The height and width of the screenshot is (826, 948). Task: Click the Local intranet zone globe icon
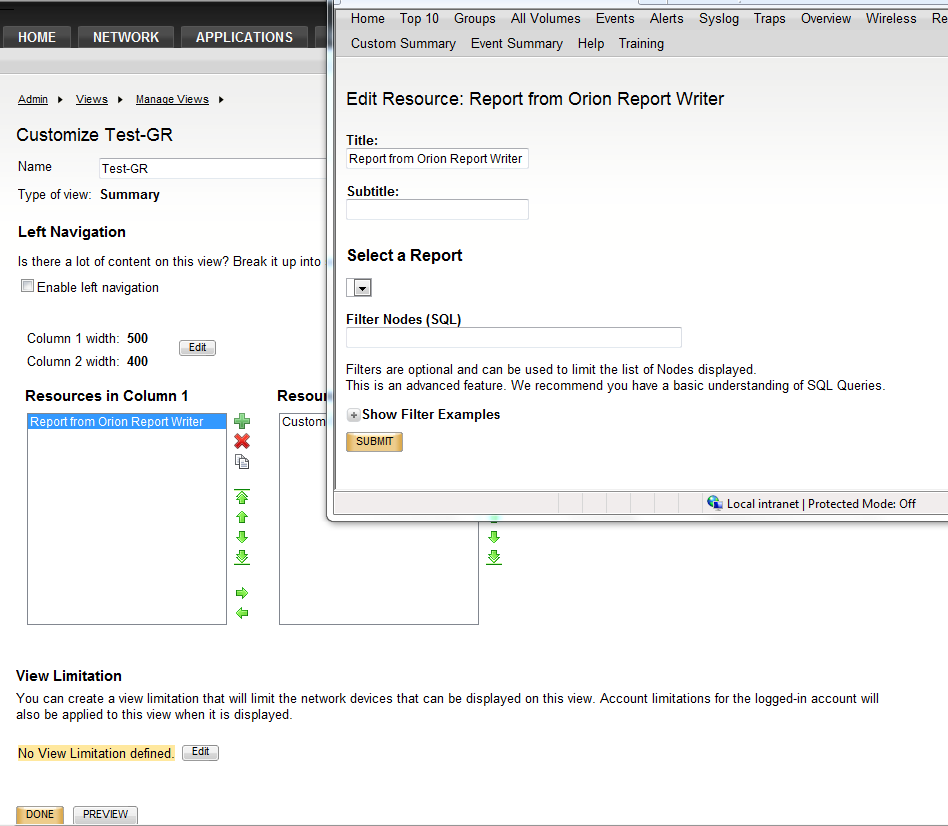click(x=715, y=503)
